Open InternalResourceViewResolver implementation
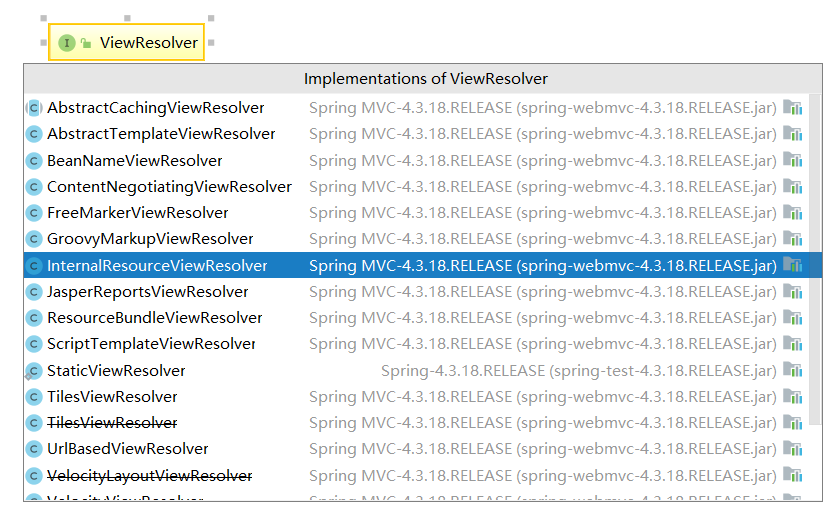 157,266
